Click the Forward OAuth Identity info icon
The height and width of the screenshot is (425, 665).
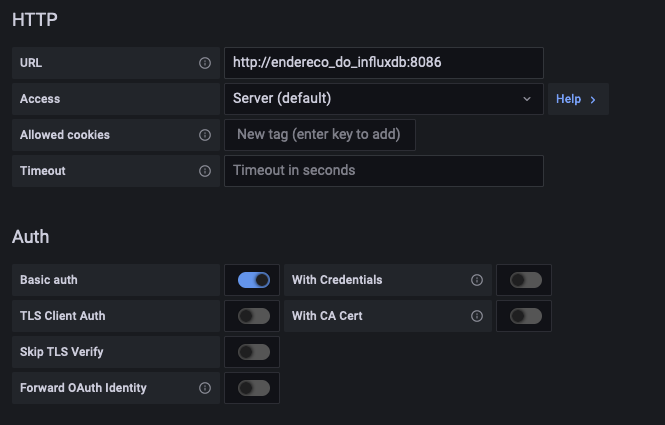click(x=205, y=388)
